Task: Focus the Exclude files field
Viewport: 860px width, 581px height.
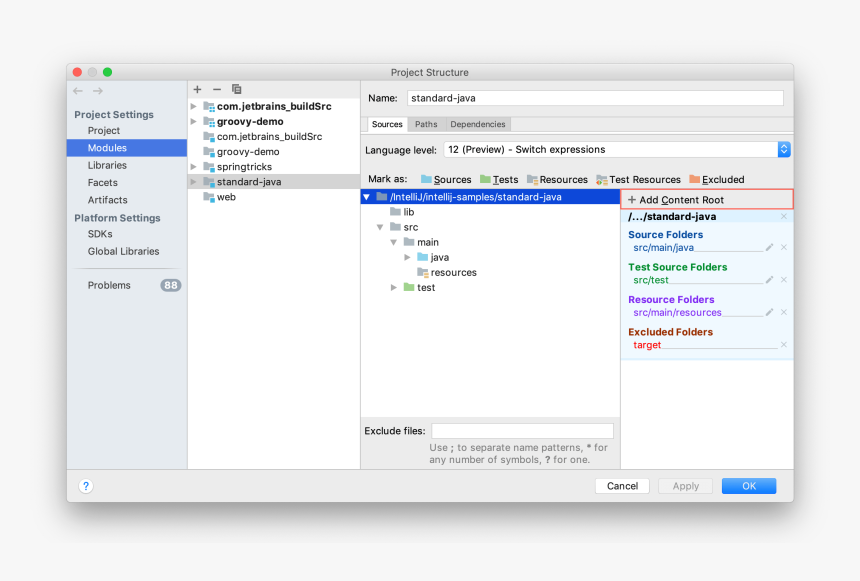Action: 522,431
